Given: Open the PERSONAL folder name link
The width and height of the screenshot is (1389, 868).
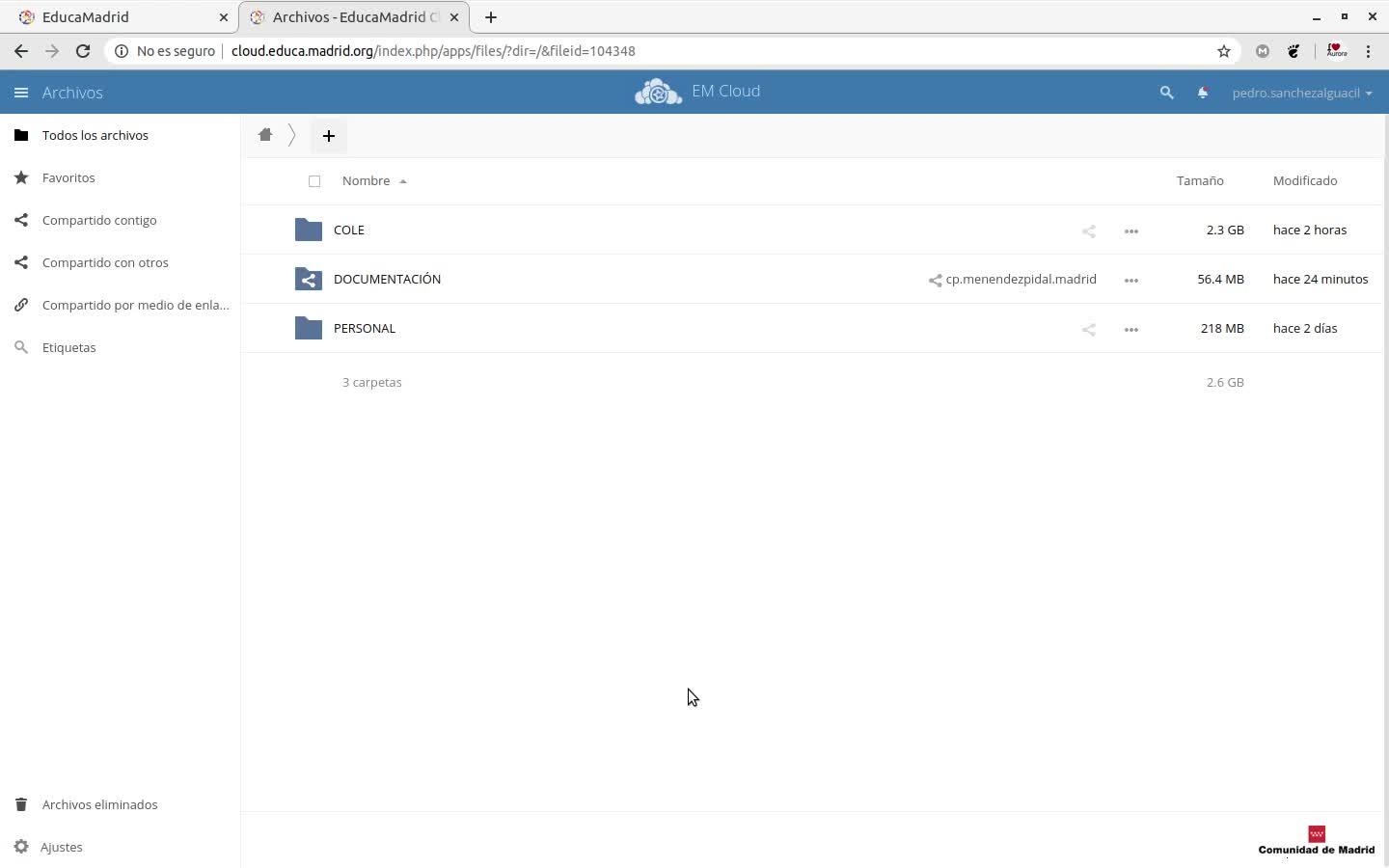Looking at the screenshot, I should pos(365,328).
